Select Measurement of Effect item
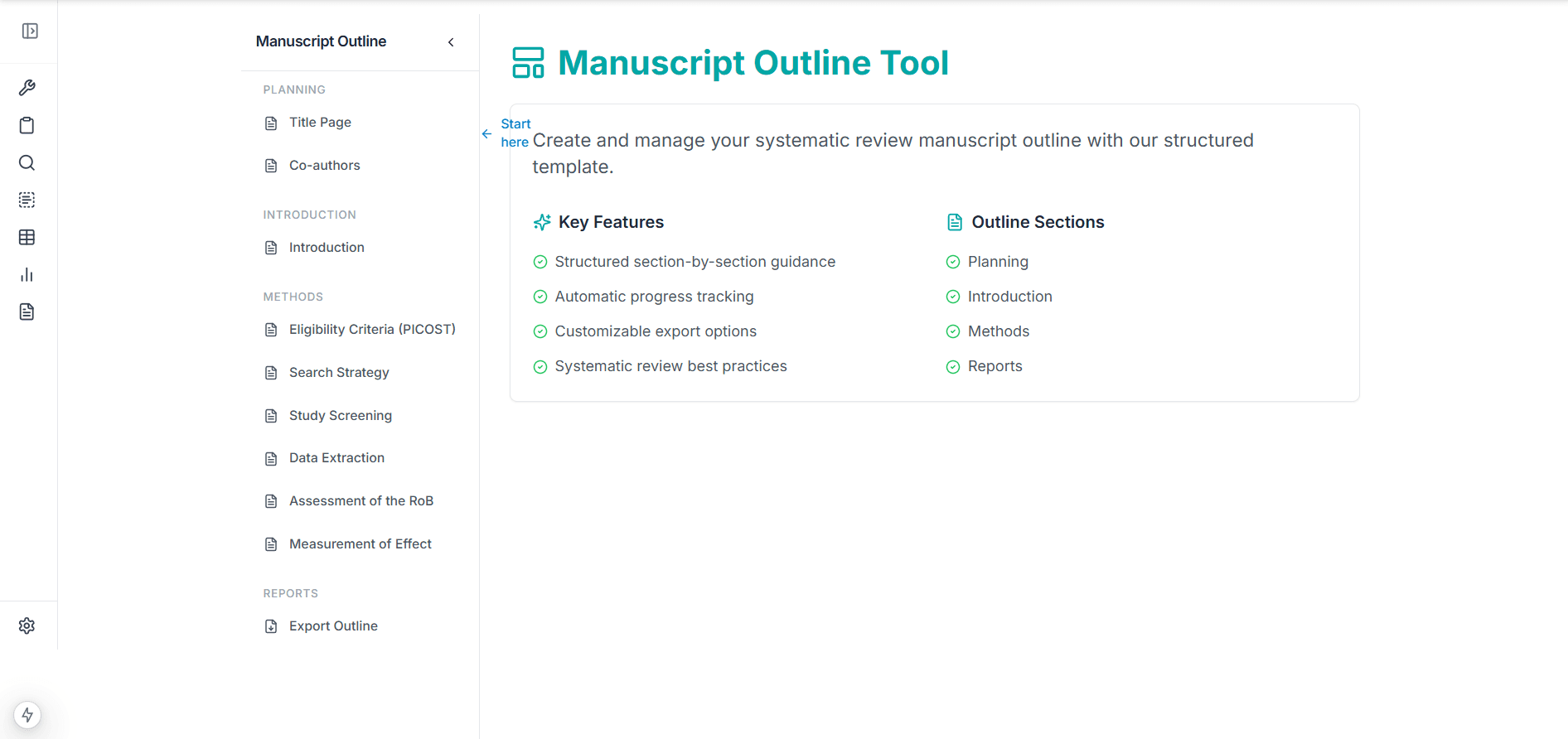 (360, 544)
